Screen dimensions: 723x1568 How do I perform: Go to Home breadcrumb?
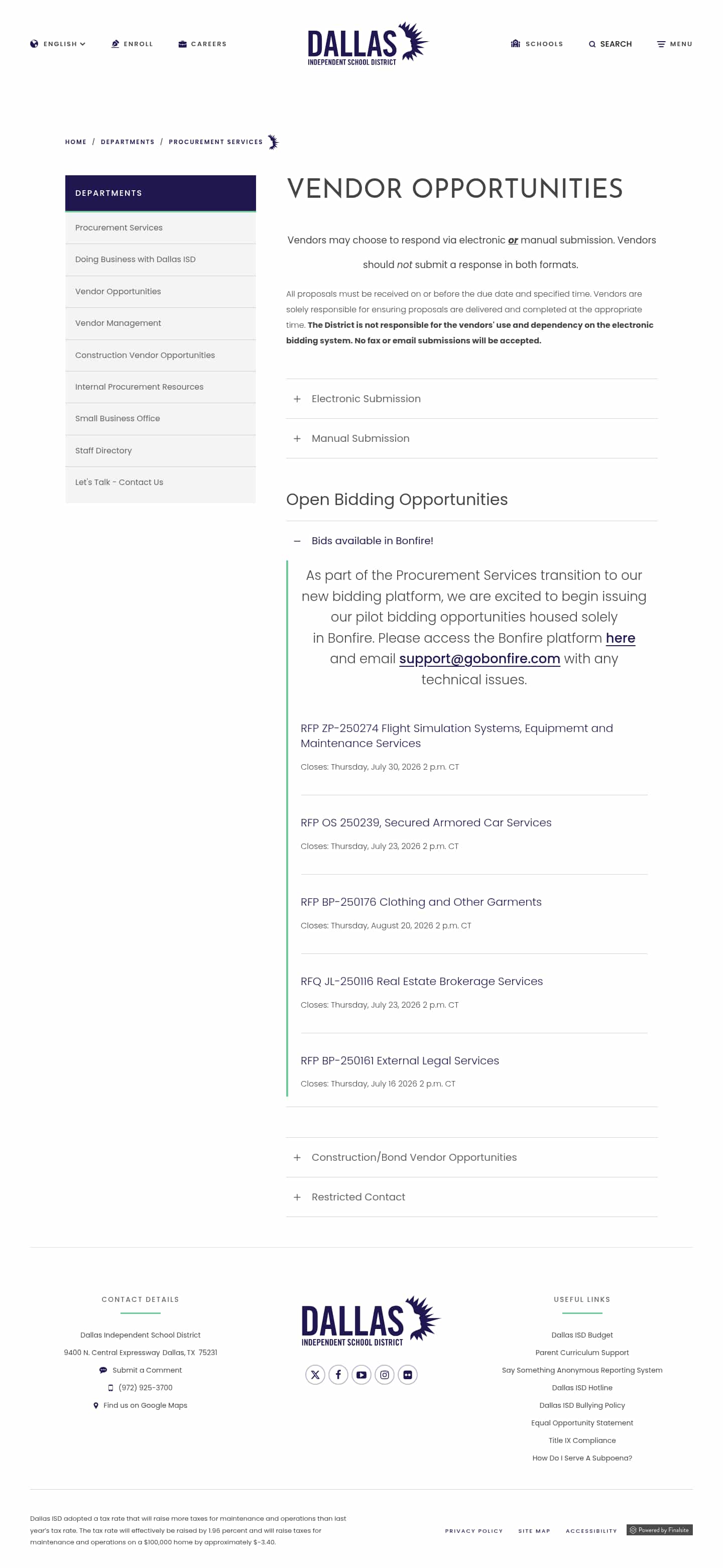coord(75,142)
